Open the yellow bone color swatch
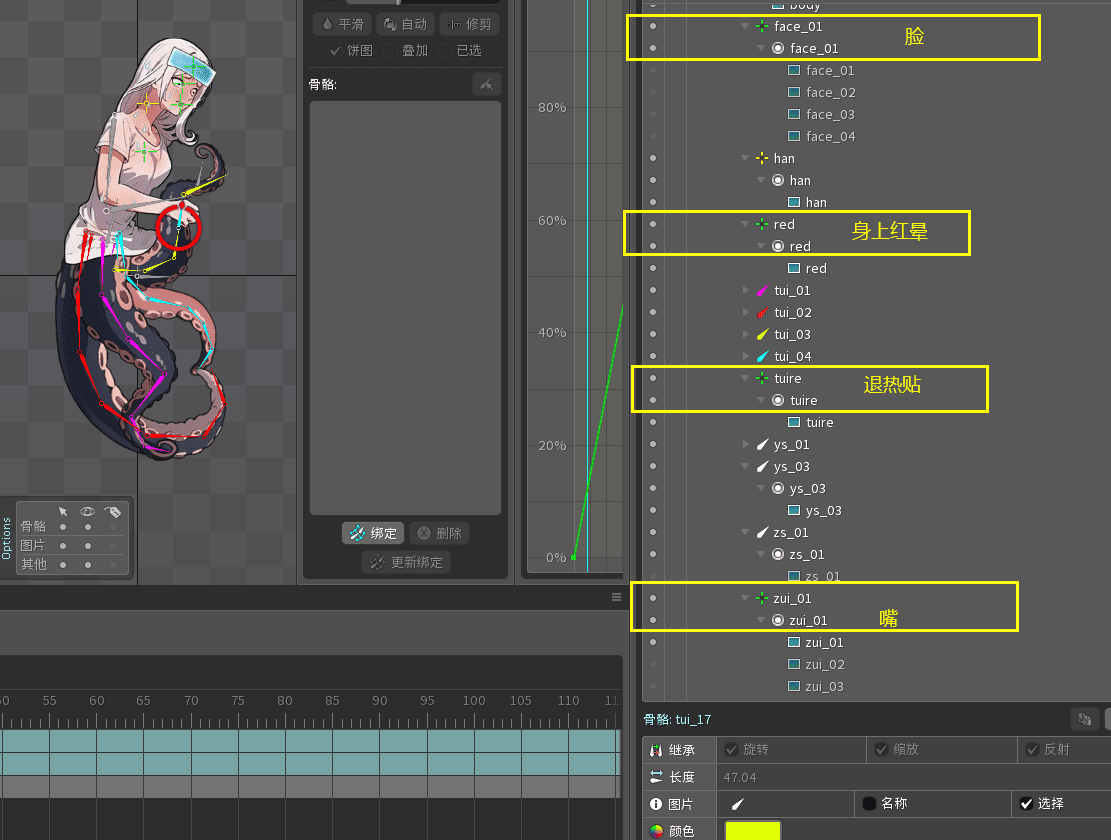The height and width of the screenshot is (840, 1111). (752, 830)
